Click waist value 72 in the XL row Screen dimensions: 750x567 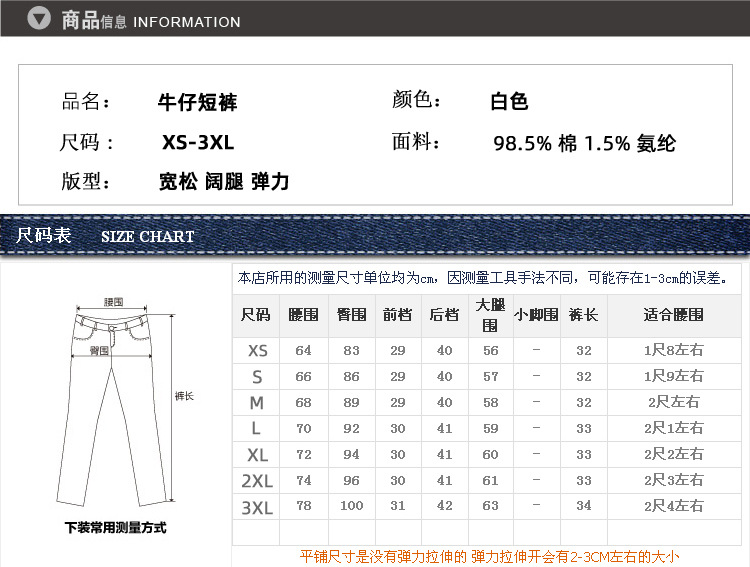point(303,455)
